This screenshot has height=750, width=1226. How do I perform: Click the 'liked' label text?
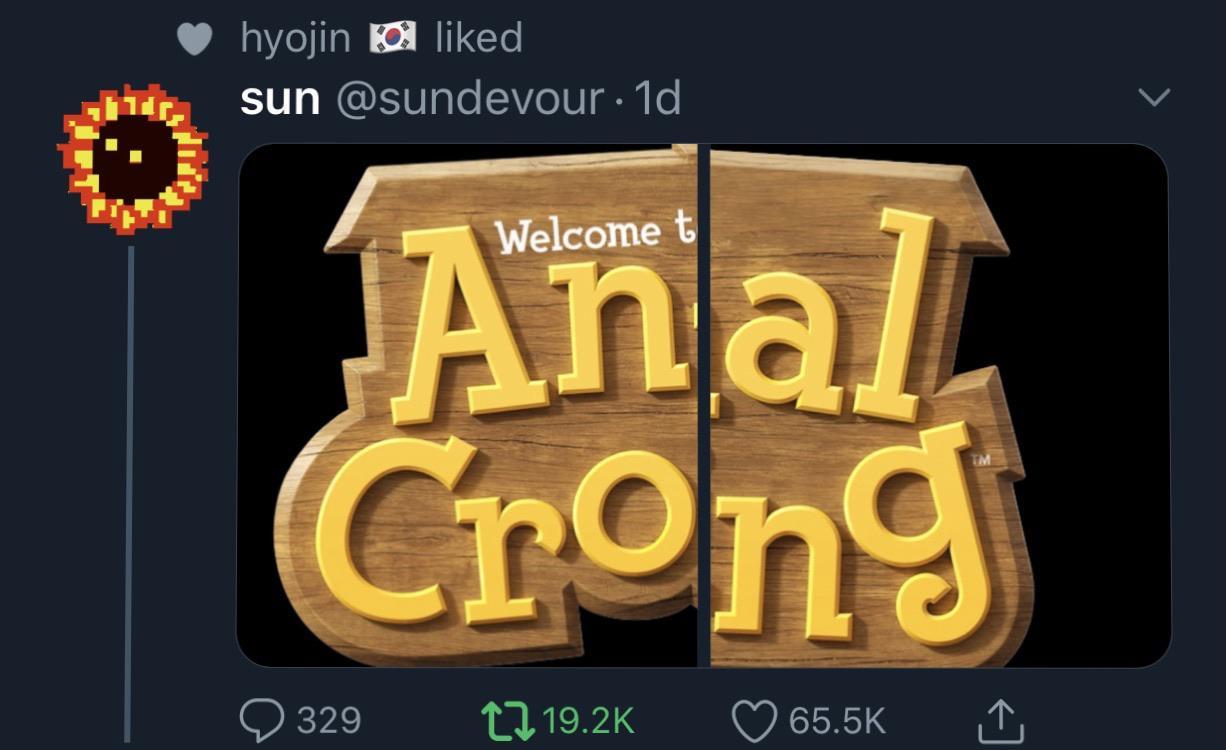coord(479,38)
